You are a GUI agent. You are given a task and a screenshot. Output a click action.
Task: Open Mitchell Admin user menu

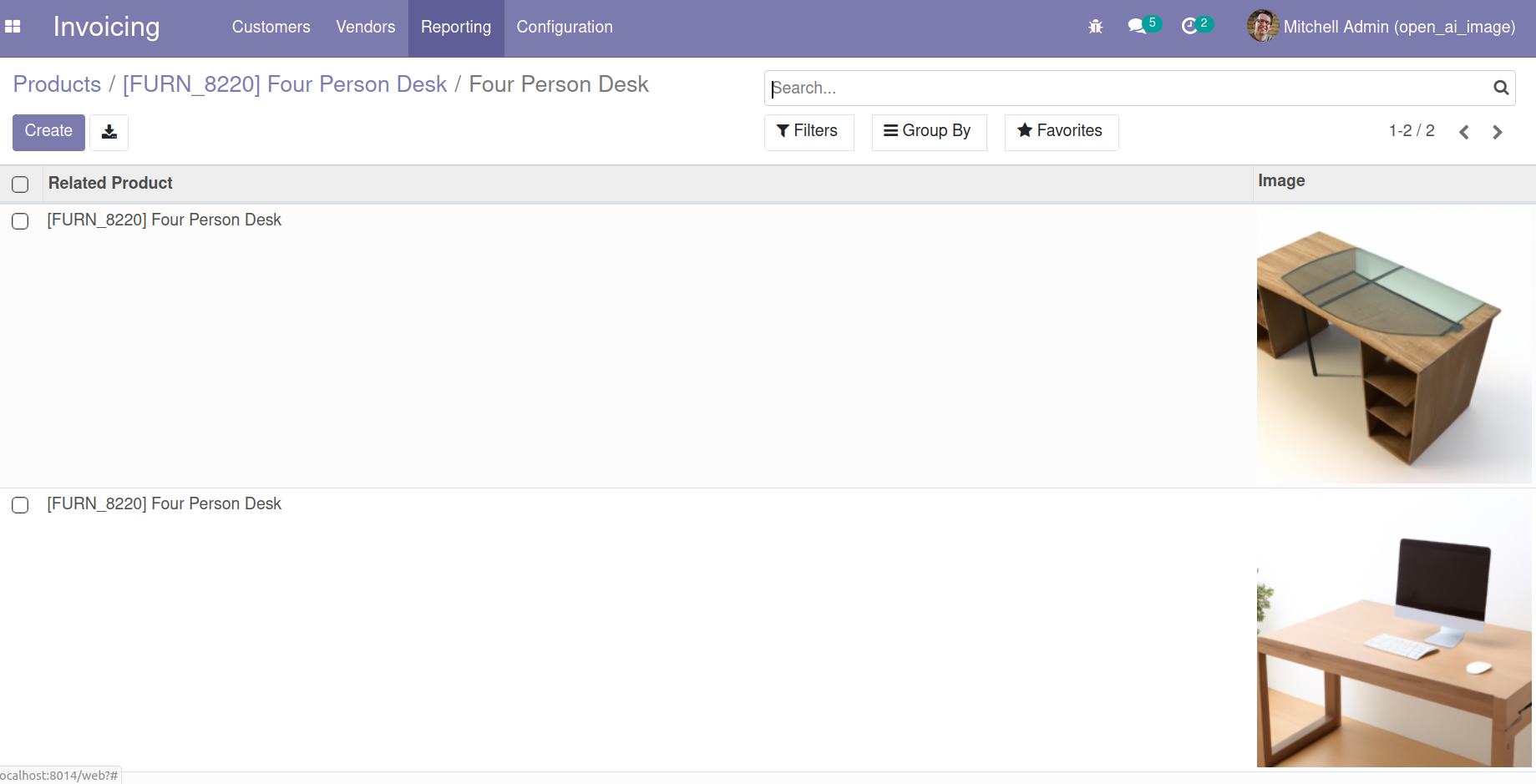(1381, 27)
